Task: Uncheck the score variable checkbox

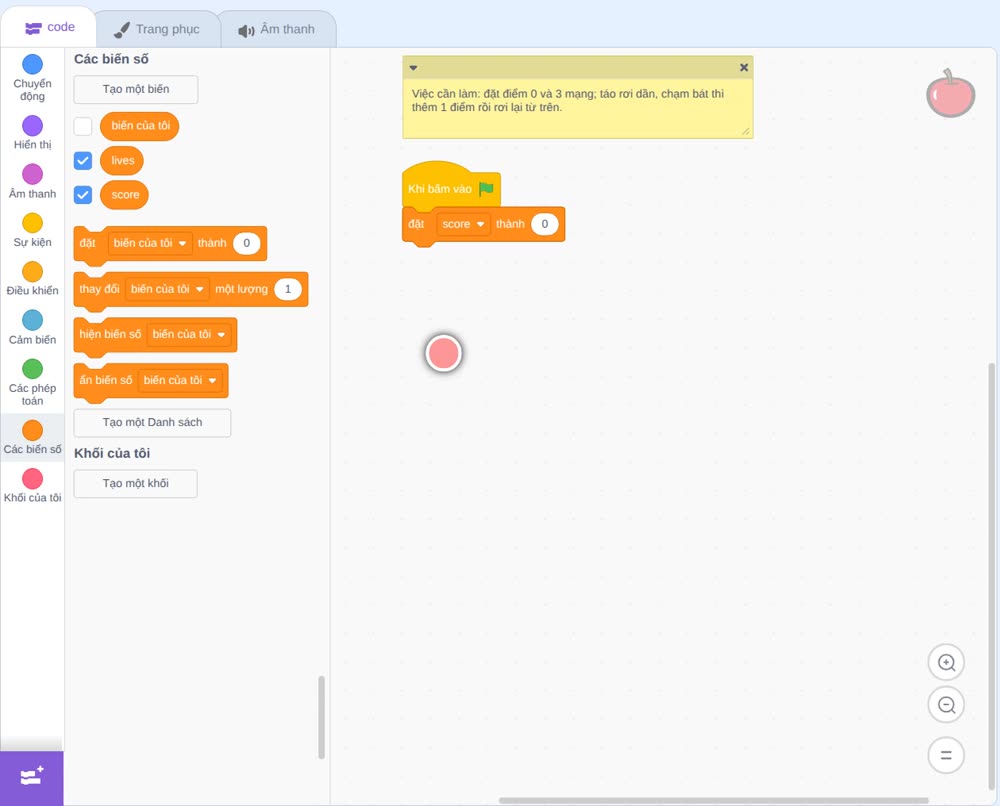Action: point(83,194)
